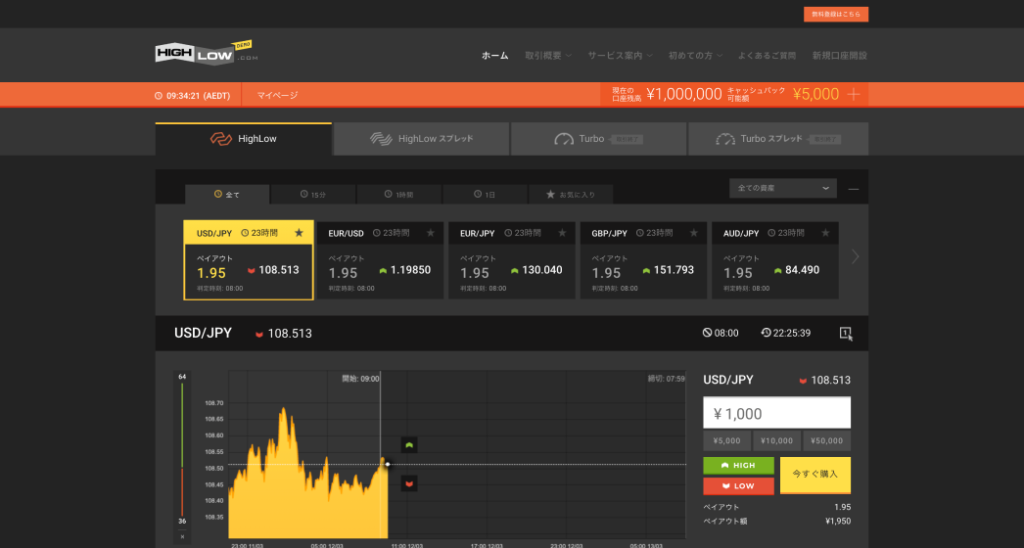The width and height of the screenshot is (1024, 548).
Task: Expand the 初めての方 menu
Action: [x=695, y=56]
